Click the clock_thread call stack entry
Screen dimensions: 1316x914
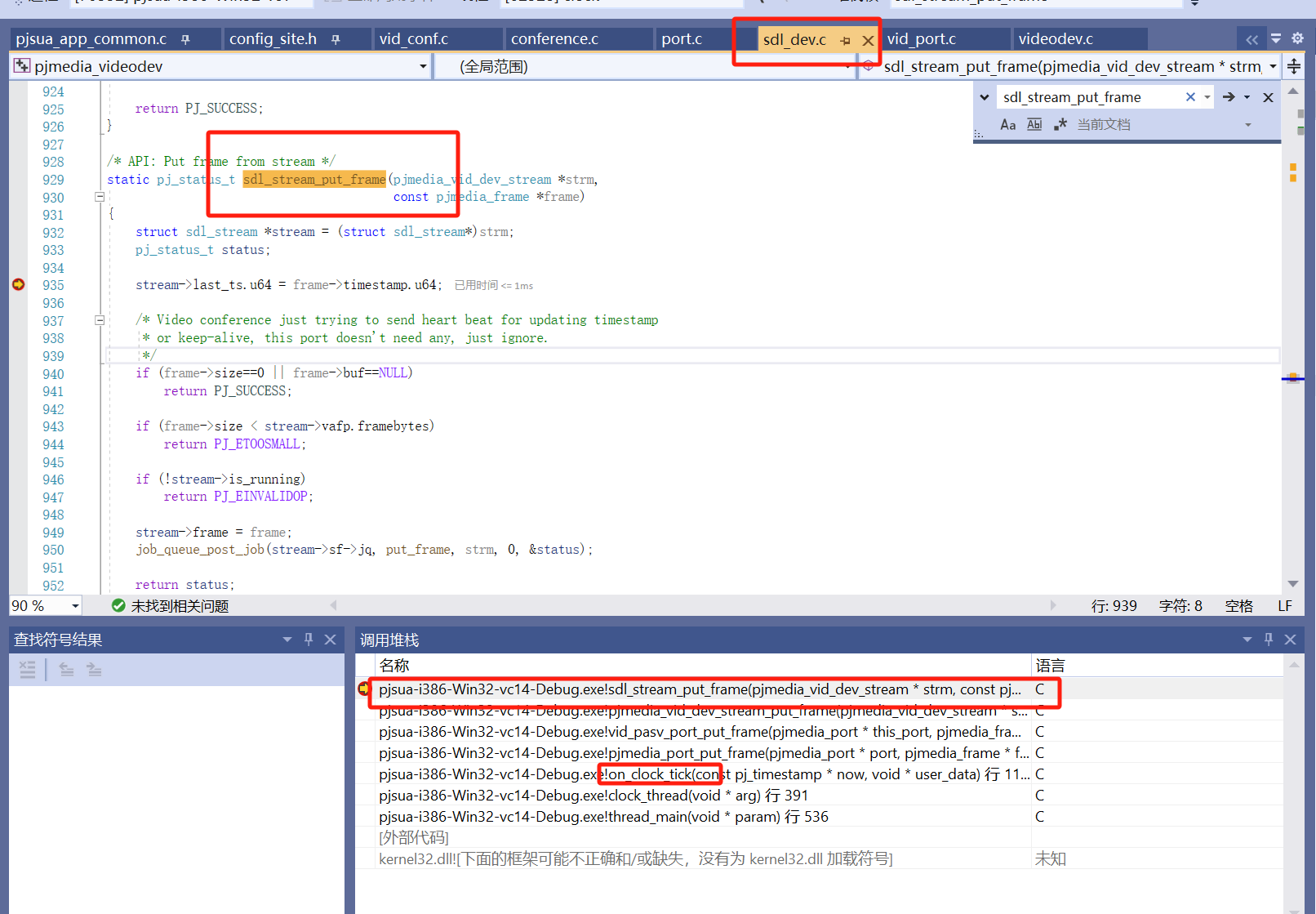[593, 796]
